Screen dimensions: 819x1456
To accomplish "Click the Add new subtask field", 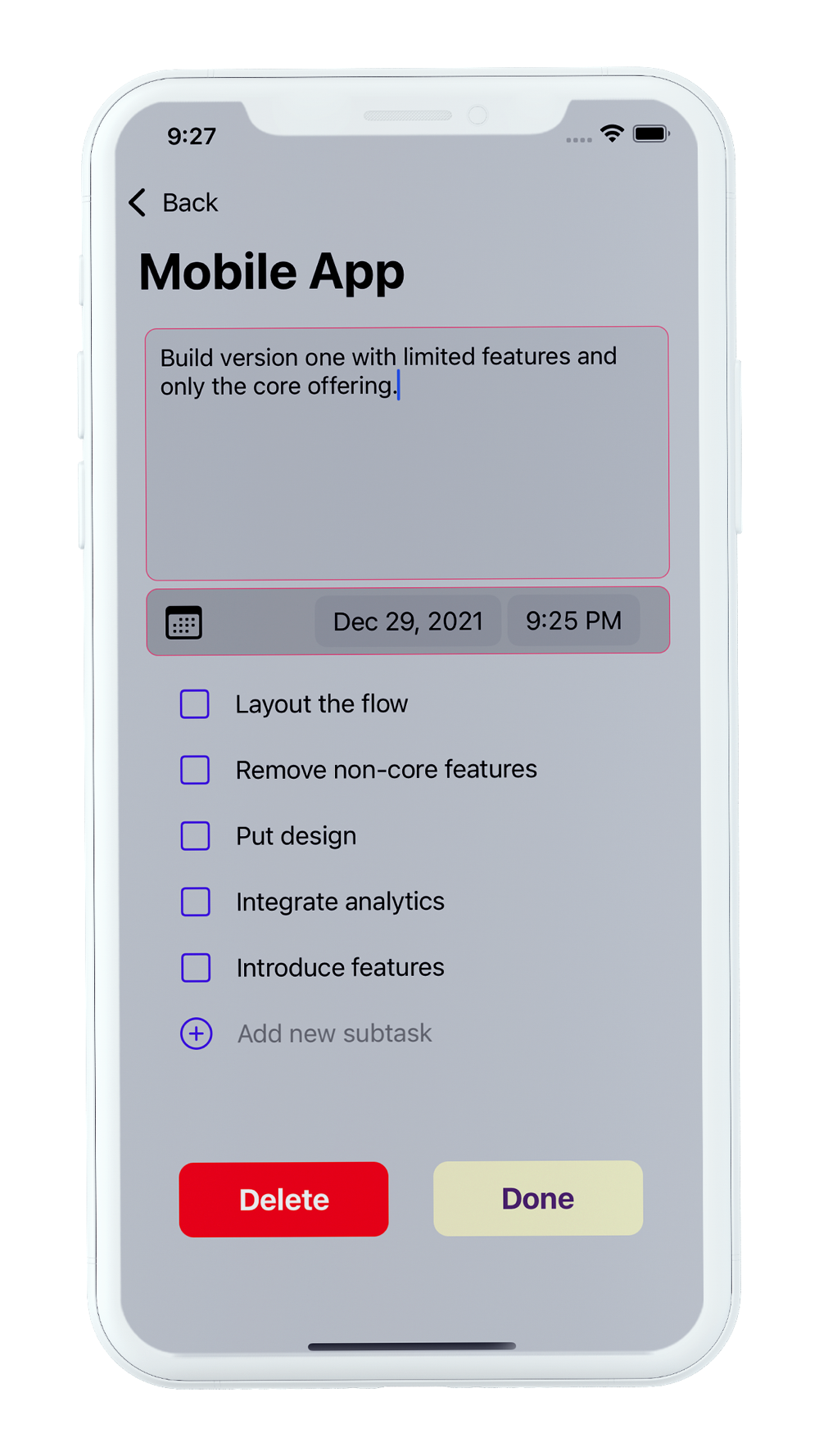I will 334,1033.
